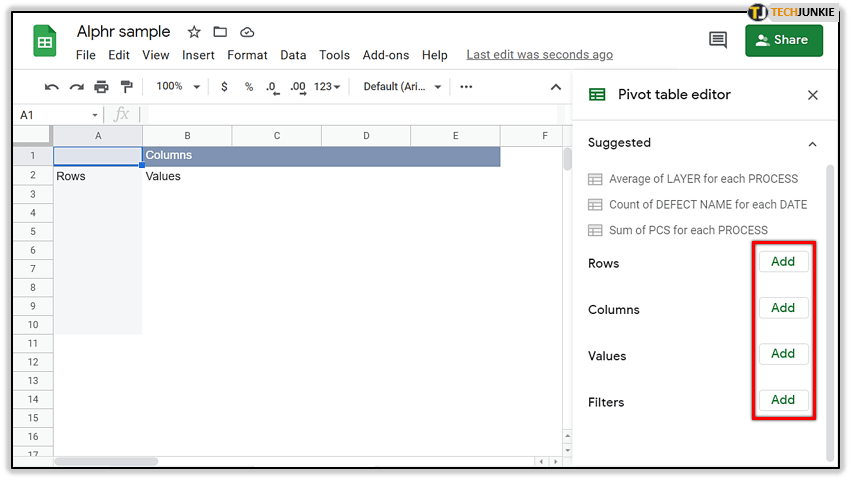851x480 pixels.
Task: Format as currency with dollar icon
Action: (224, 87)
